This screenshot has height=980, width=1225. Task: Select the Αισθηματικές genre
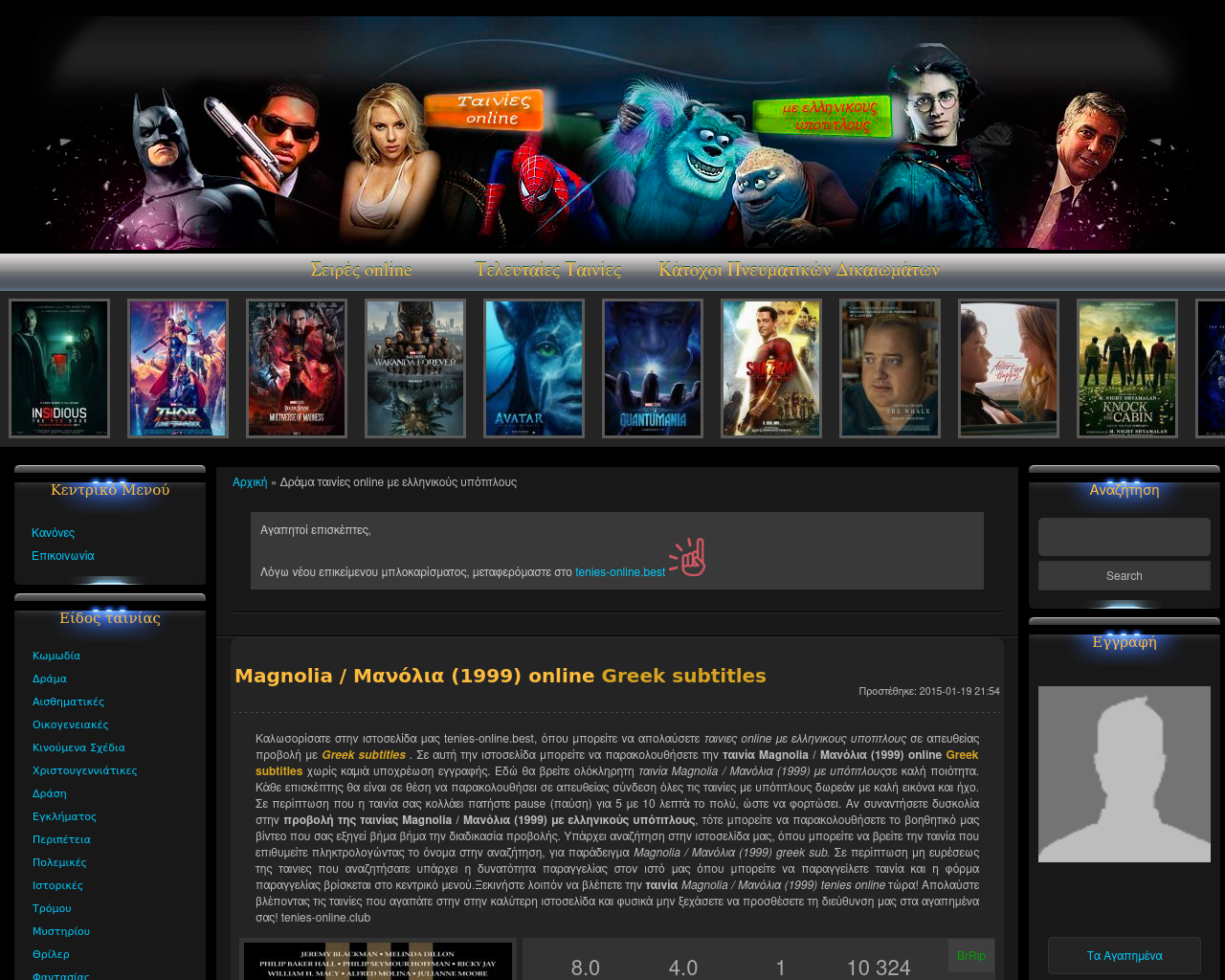pos(68,702)
